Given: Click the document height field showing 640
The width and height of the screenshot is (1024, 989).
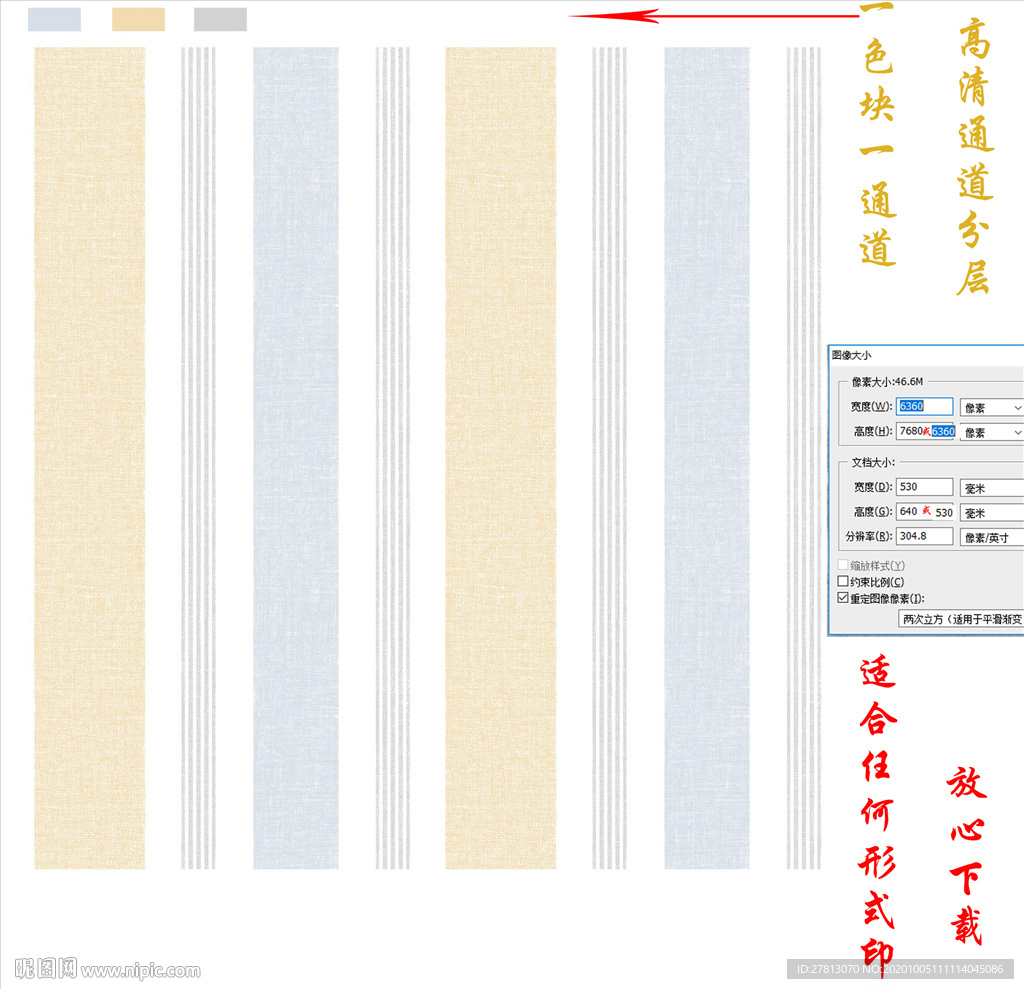Looking at the screenshot, I should [x=924, y=511].
